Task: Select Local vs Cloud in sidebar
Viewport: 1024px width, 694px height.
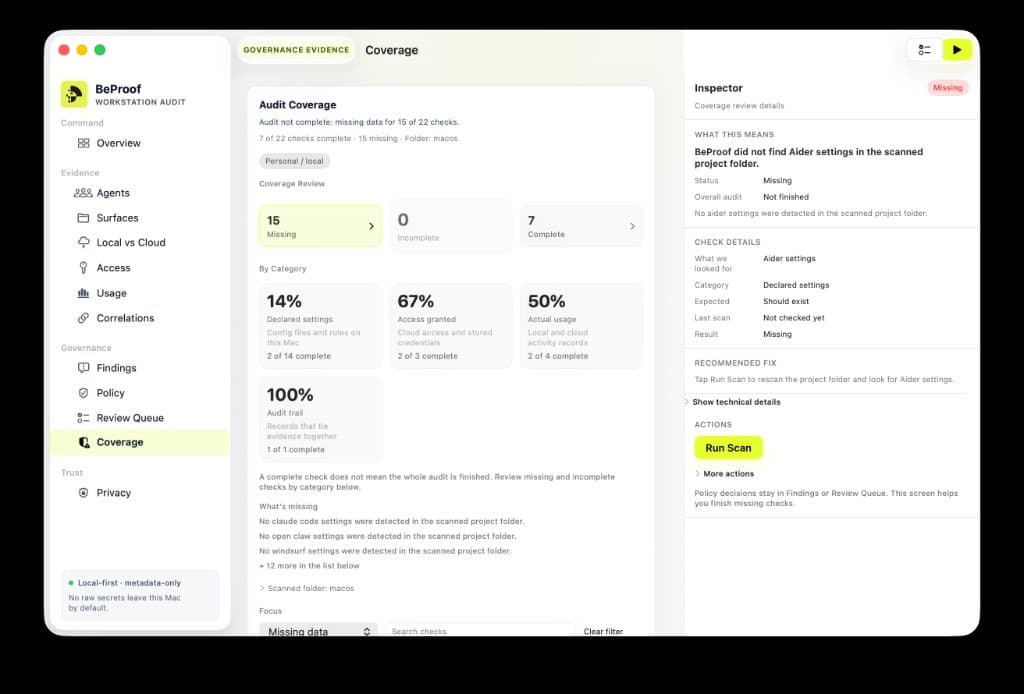Action: (x=140, y=242)
